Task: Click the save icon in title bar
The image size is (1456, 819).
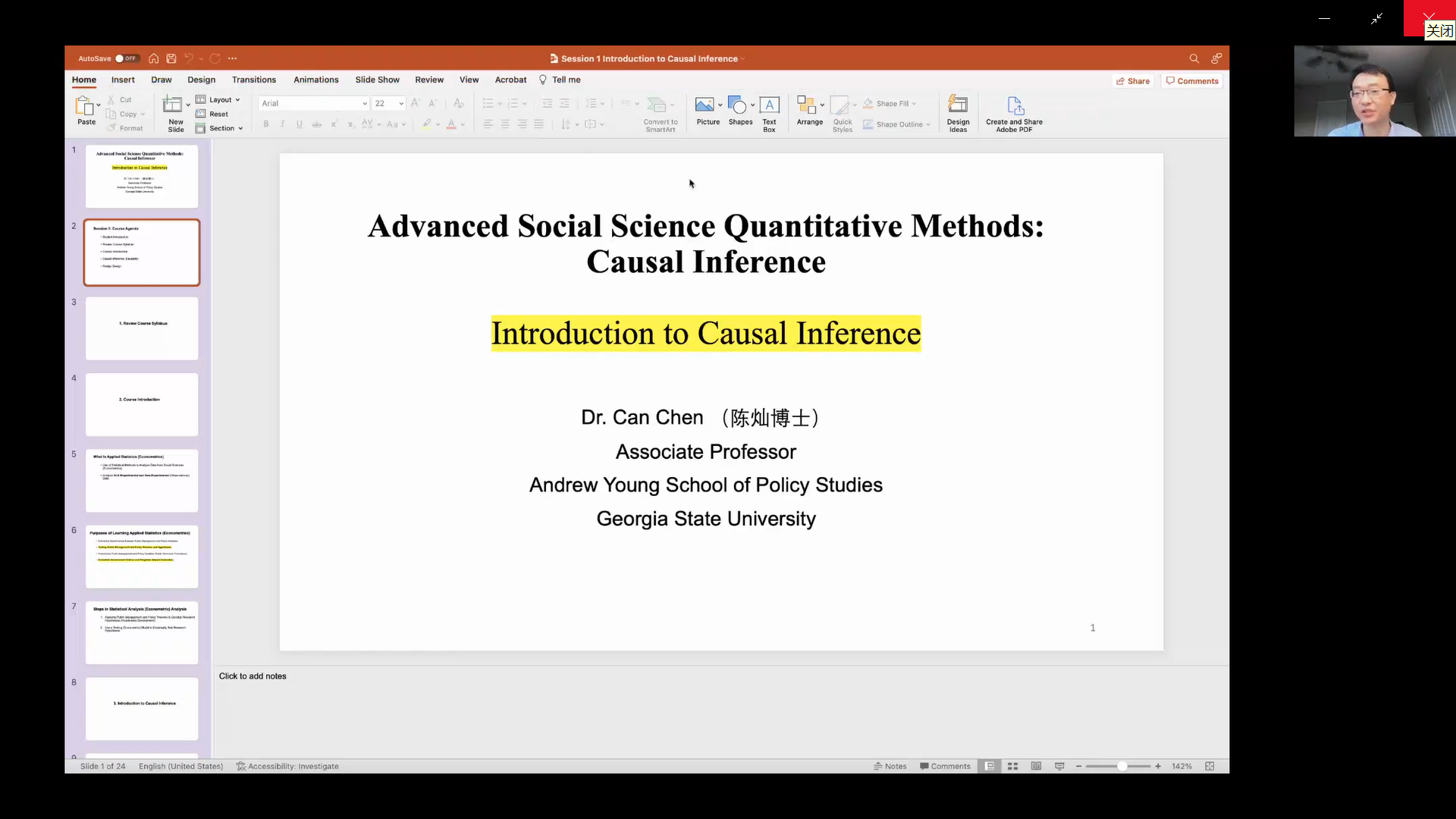Action: tap(171, 58)
